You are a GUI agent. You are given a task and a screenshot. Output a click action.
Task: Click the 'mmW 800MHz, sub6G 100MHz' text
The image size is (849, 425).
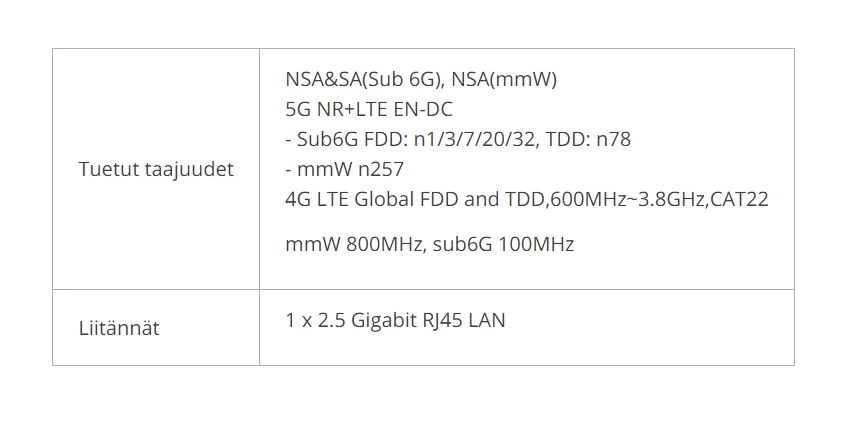[x=429, y=244]
